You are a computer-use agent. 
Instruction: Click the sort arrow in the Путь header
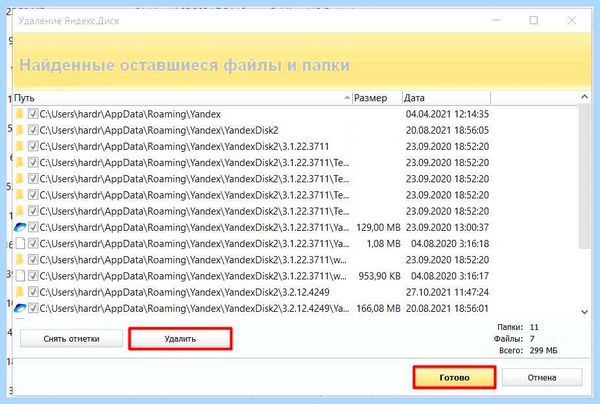point(347,98)
